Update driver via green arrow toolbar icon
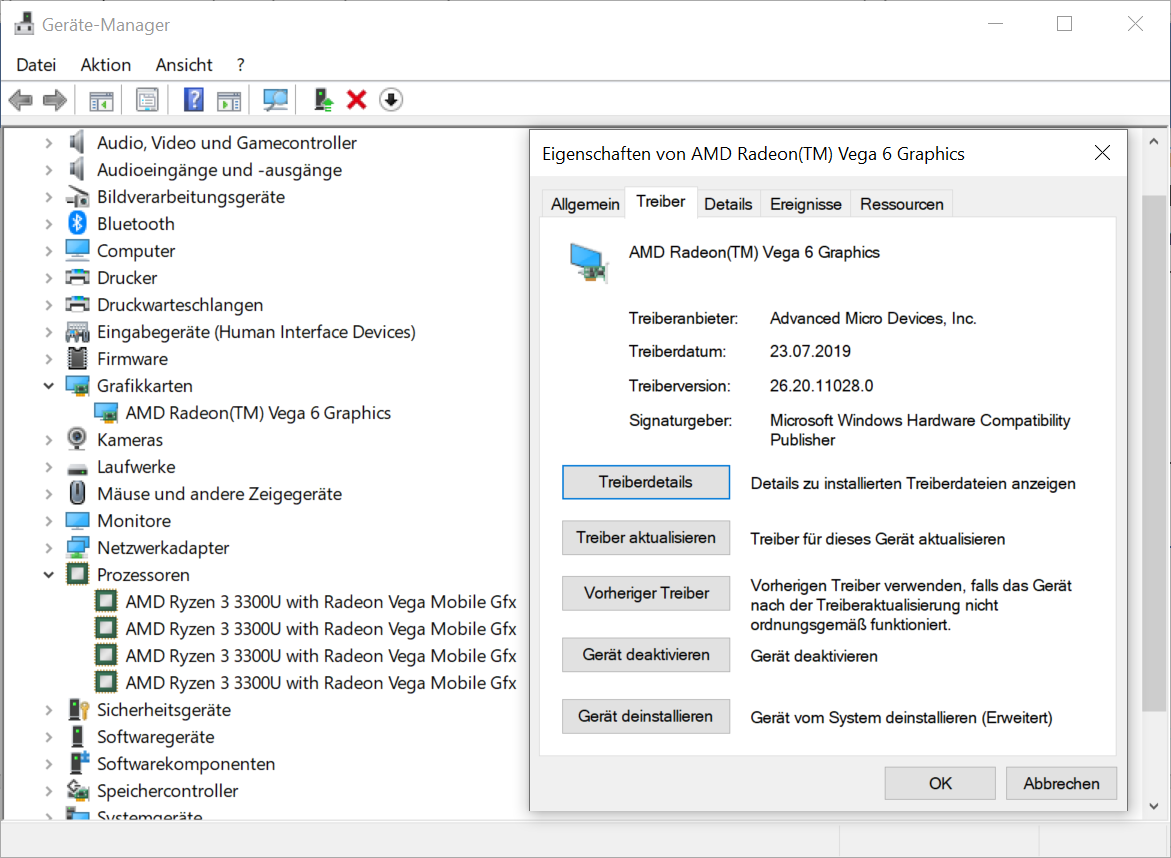This screenshot has width=1171, height=858. click(x=323, y=99)
